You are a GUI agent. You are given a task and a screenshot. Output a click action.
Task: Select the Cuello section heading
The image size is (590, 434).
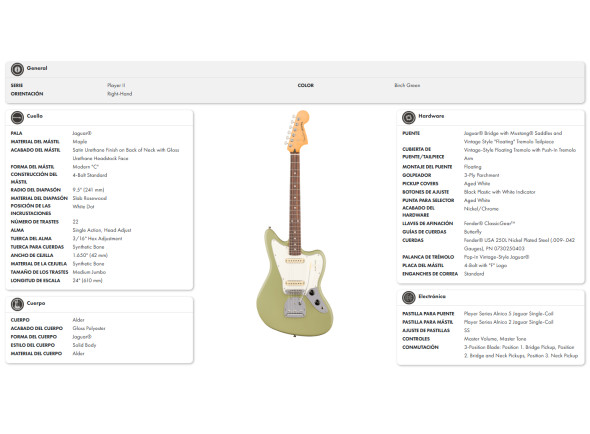[x=35, y=116]
